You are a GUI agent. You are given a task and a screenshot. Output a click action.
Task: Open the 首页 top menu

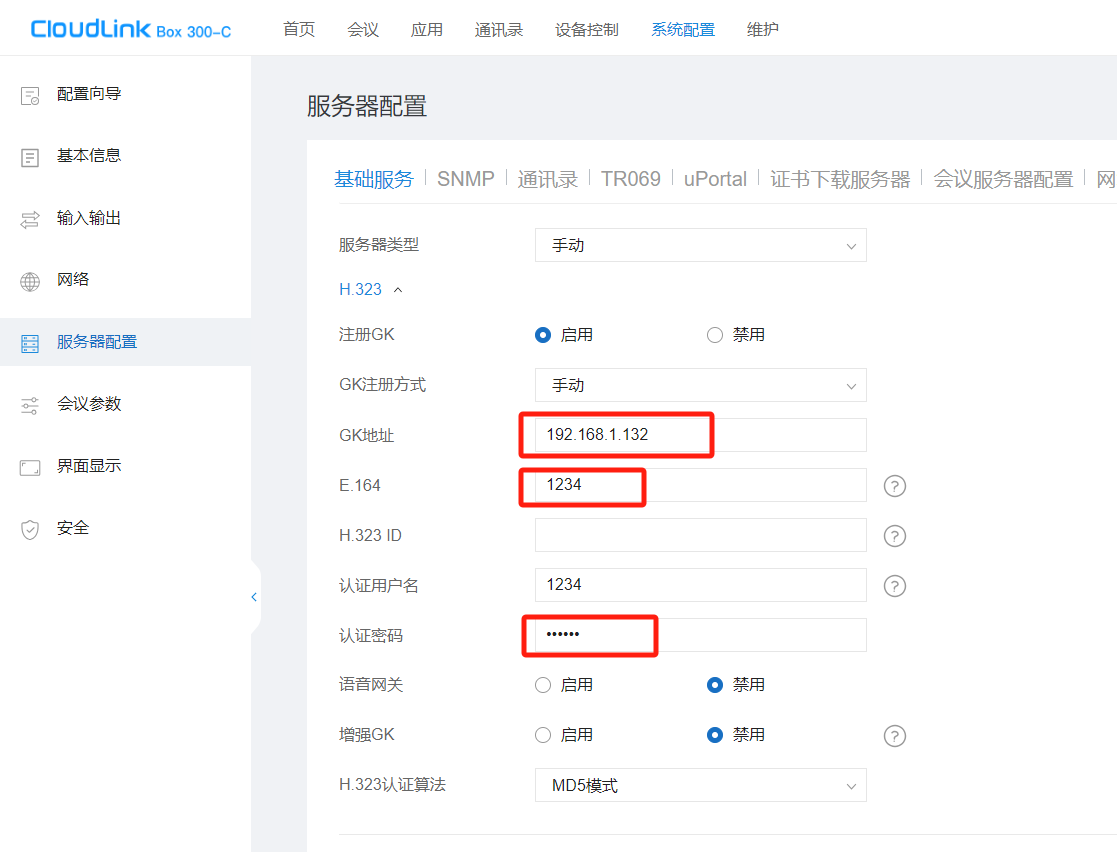click(x=299, y=29)
